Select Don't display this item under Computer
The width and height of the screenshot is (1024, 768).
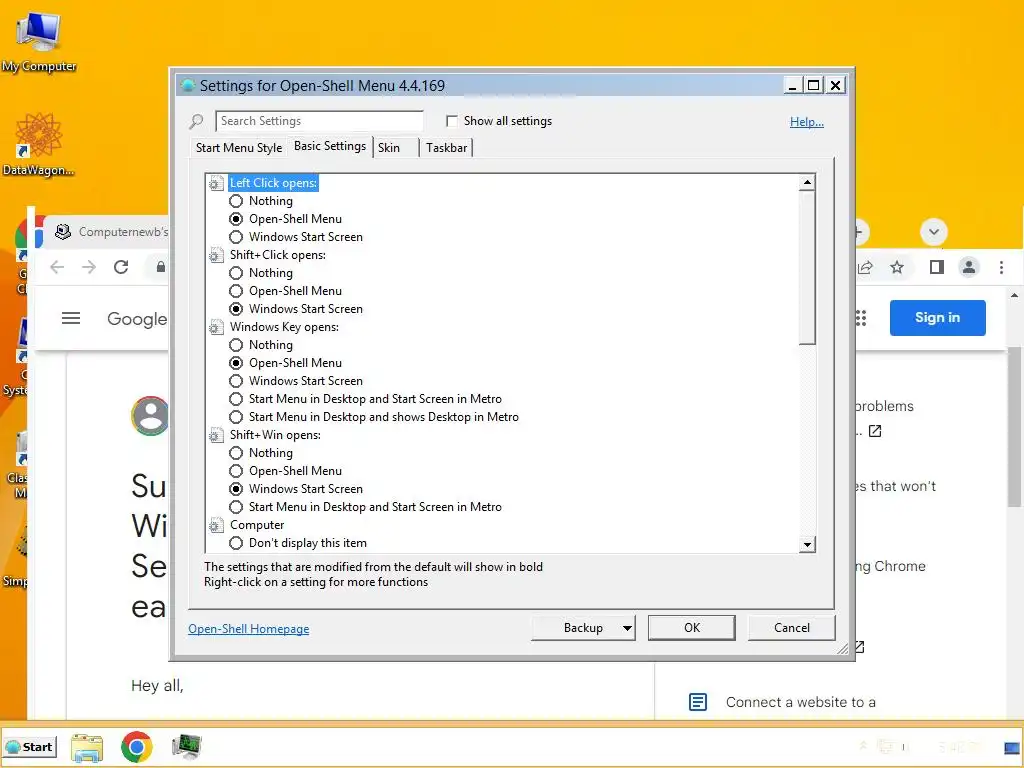(x=236, y=543)
